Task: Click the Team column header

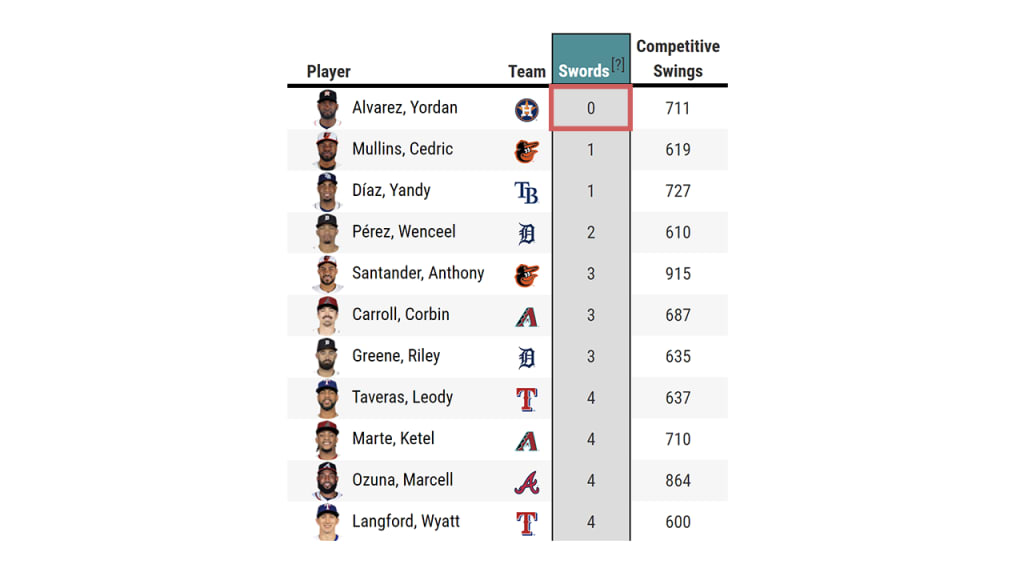Action: (x=526, y=72)
